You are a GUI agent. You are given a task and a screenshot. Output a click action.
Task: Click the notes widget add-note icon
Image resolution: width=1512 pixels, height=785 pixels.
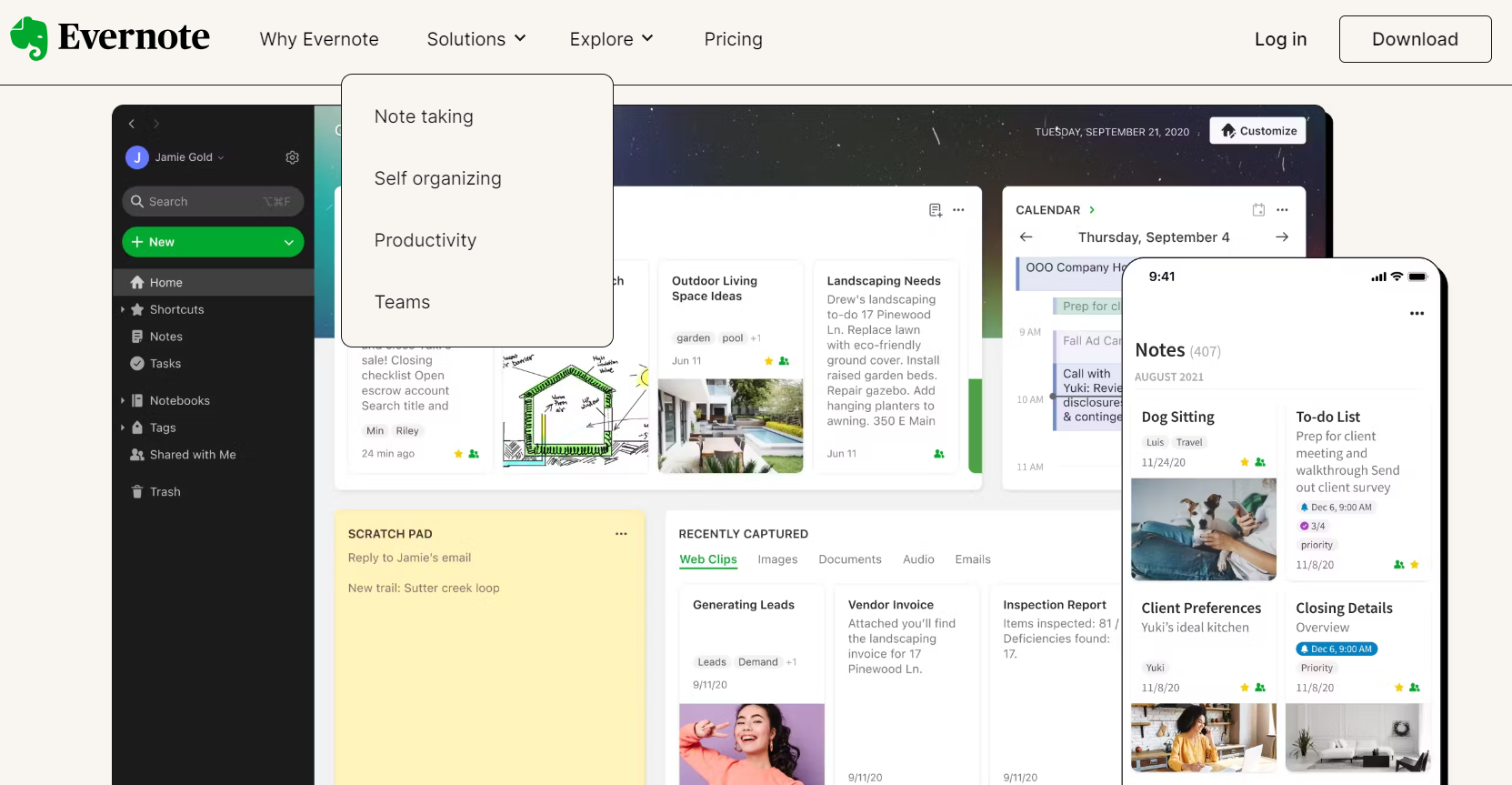(935, 210)
